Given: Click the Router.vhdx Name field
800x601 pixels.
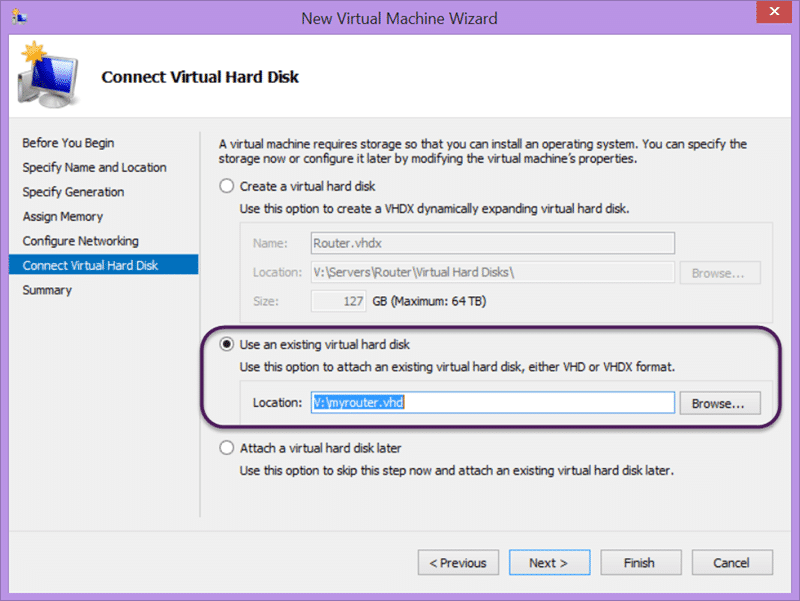Looking at the screenshot, I should 492,243.
